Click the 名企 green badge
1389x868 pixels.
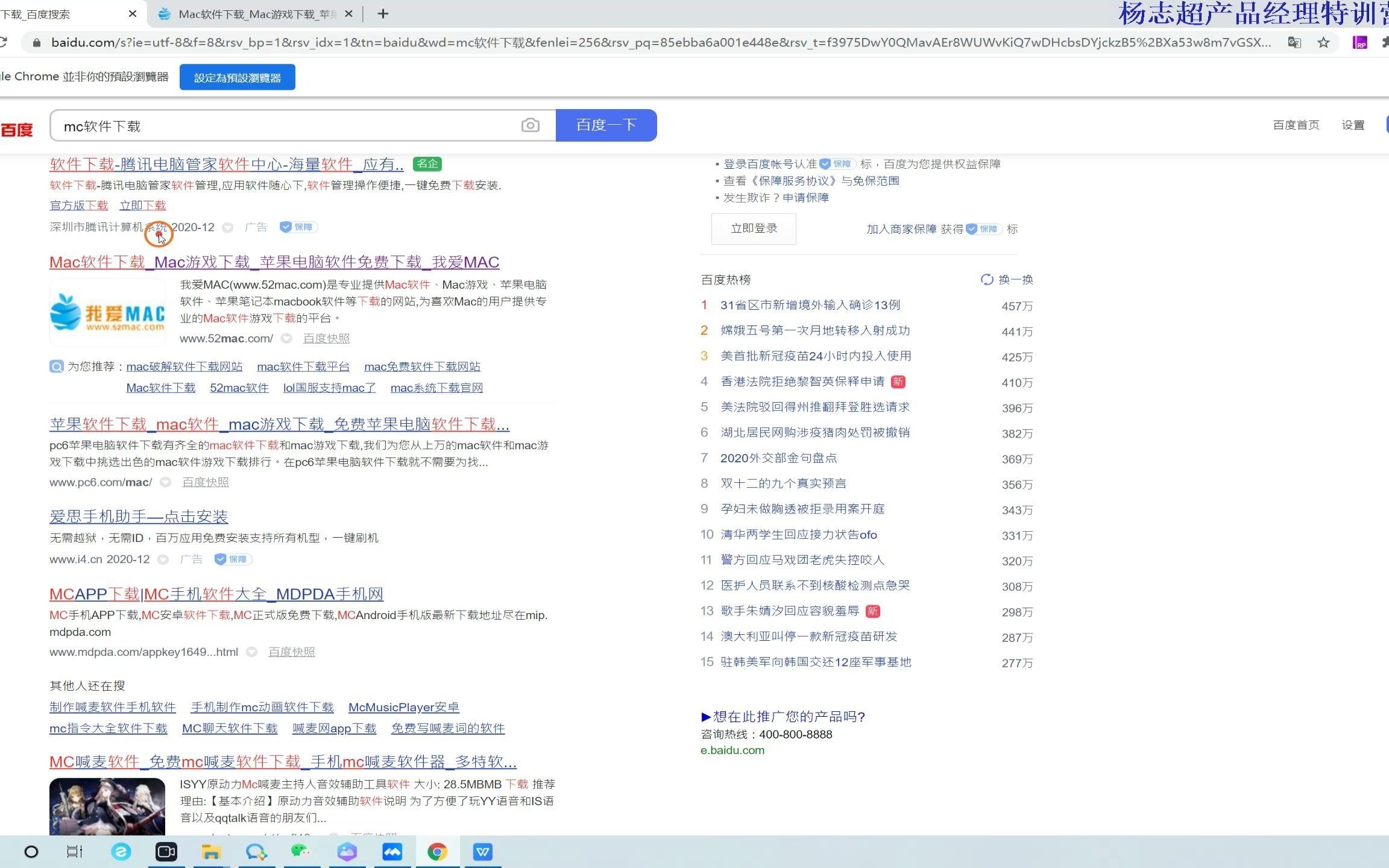(x=427, y=164)
